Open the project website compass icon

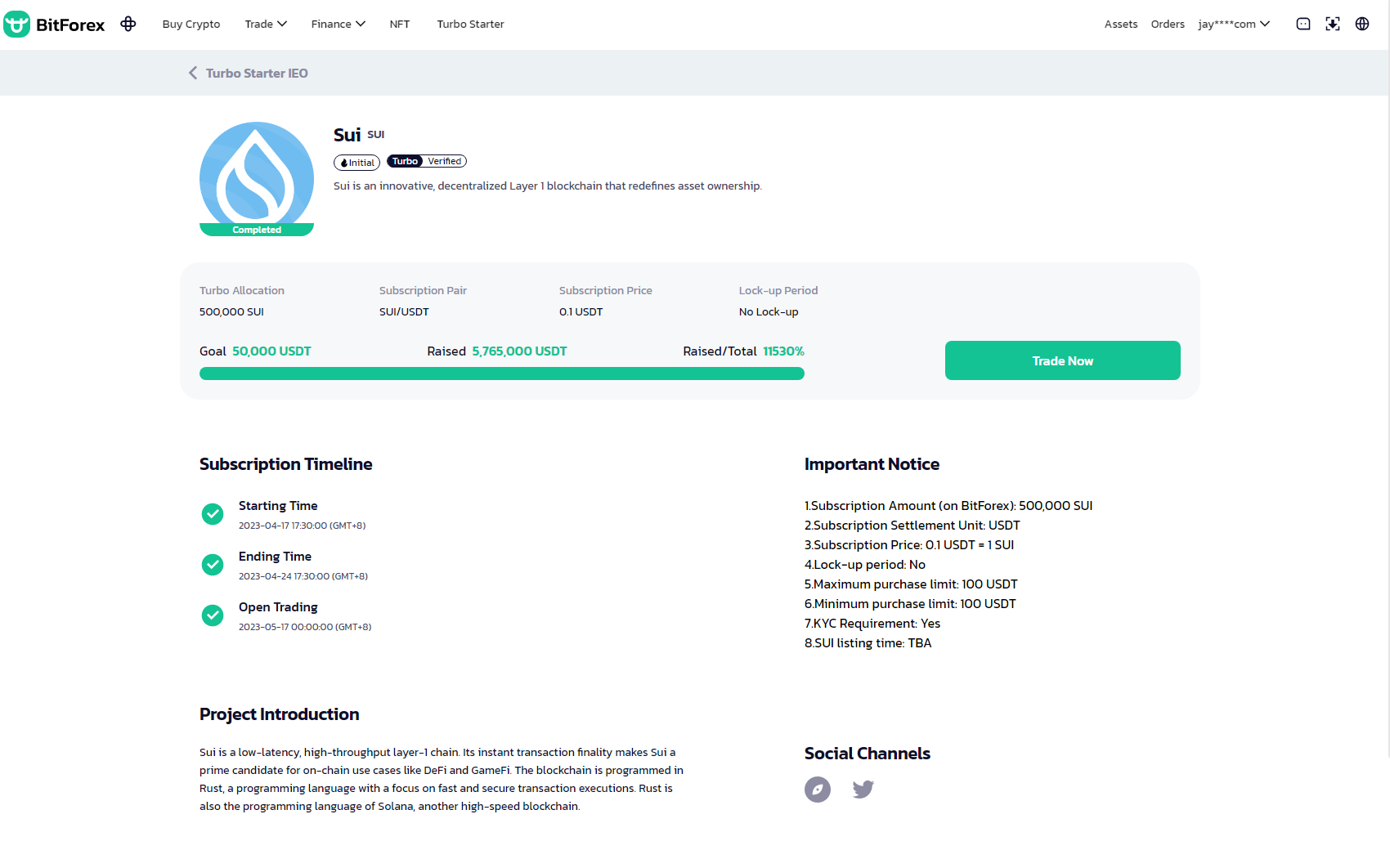818,789
